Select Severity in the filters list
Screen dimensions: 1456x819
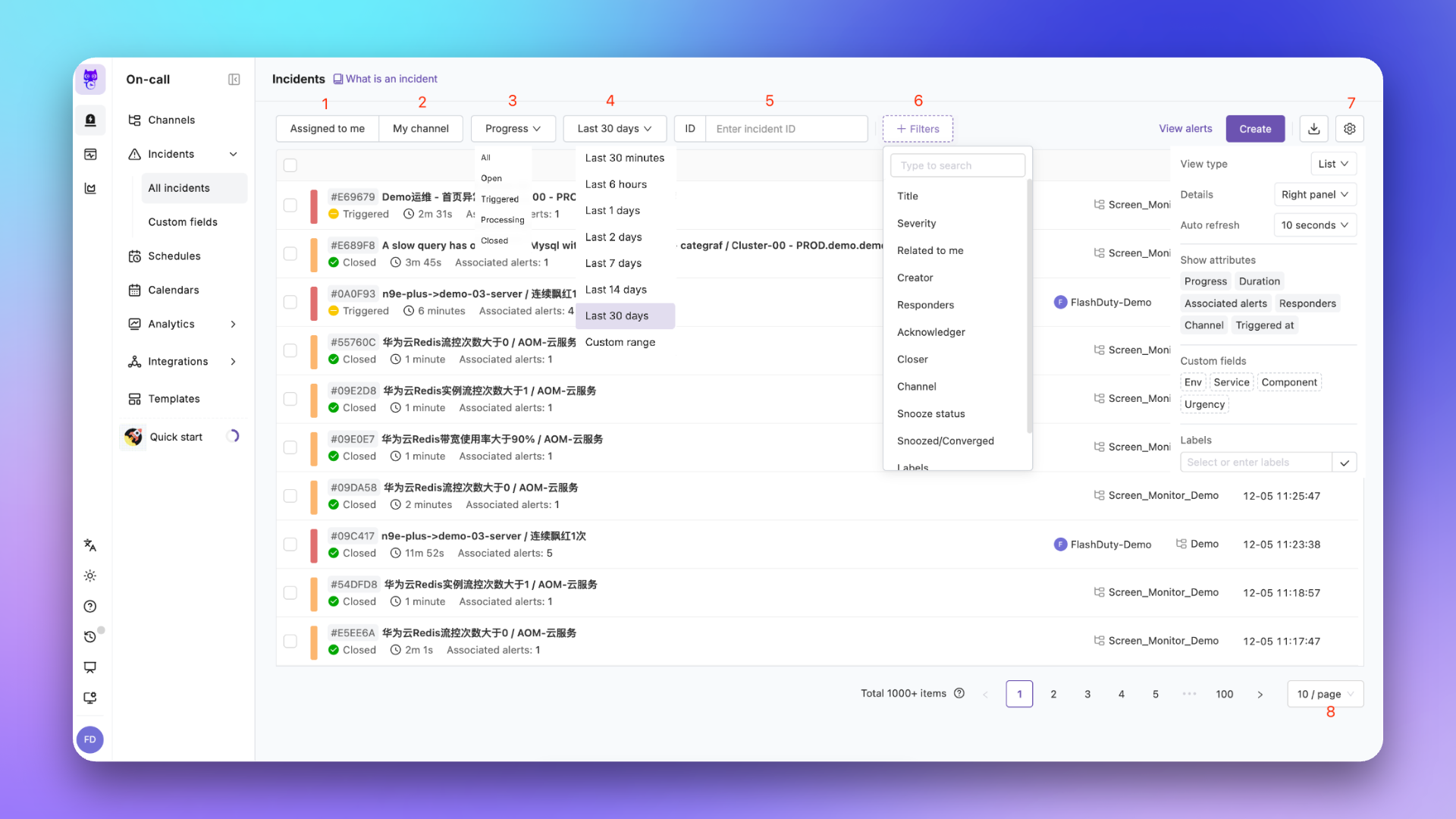coord(916,223)
